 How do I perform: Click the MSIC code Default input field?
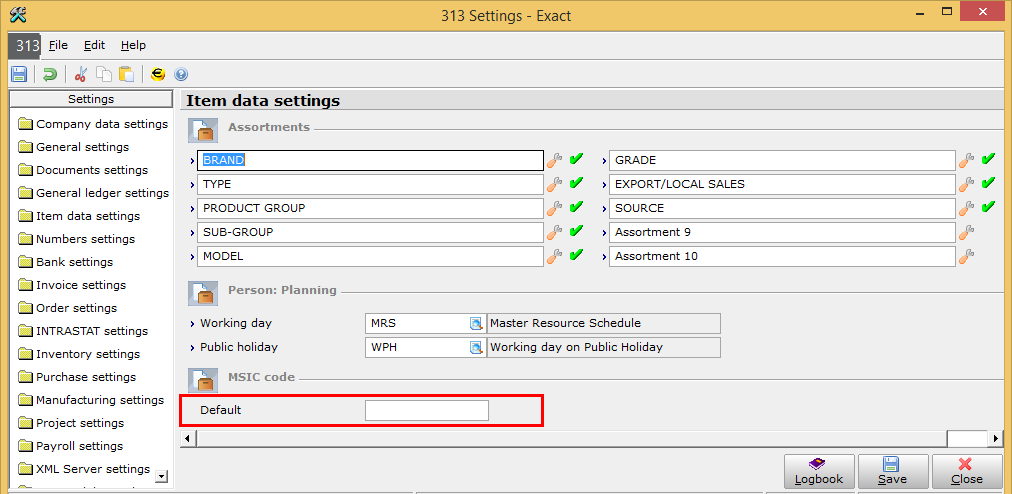pyautogui.click(x=426, y=410)
